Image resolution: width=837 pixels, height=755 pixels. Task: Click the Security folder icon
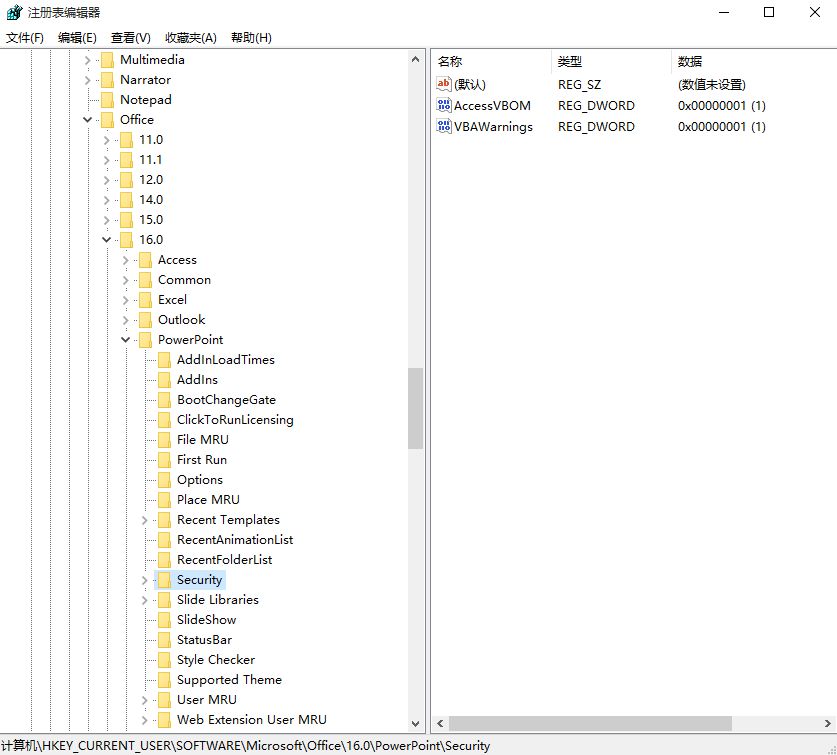click(x=164, y=580)
